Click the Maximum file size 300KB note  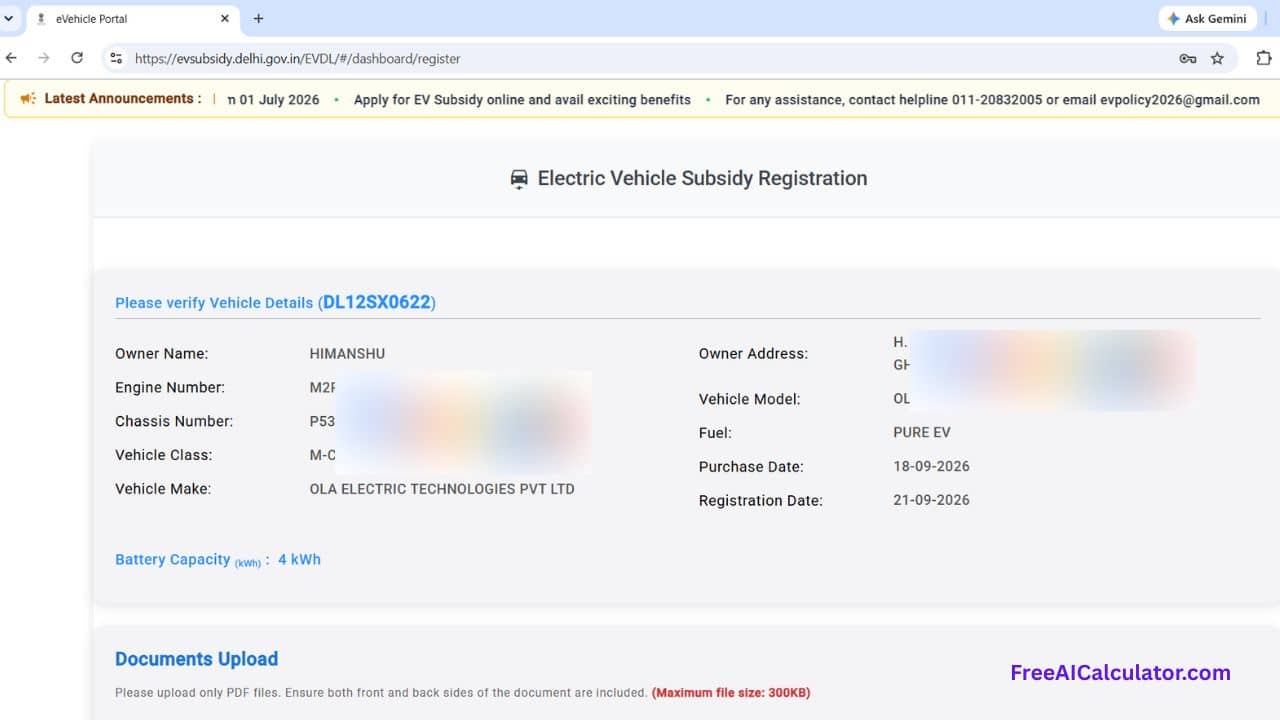coord(731,692)
